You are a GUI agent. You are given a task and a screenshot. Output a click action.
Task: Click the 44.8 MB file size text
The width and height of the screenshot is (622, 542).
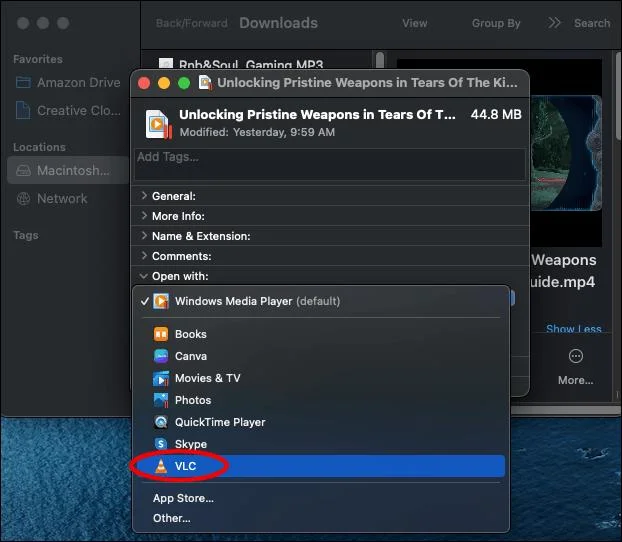496,114
